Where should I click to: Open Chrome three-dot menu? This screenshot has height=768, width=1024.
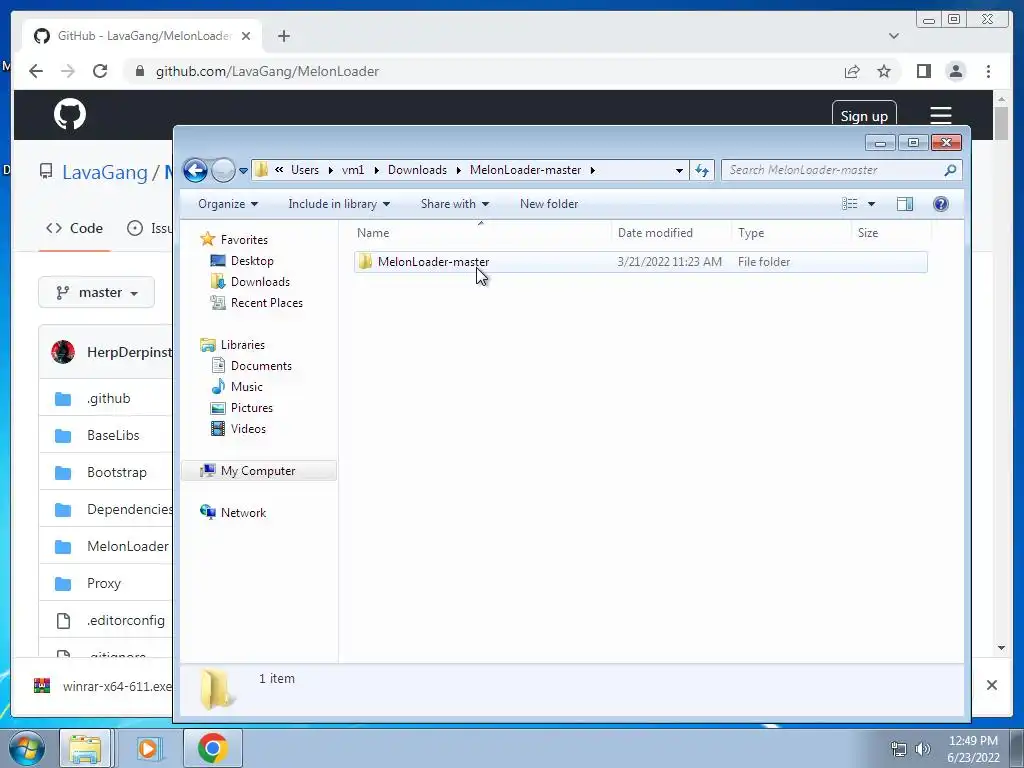pyautogui.click(x=988, y=71)
